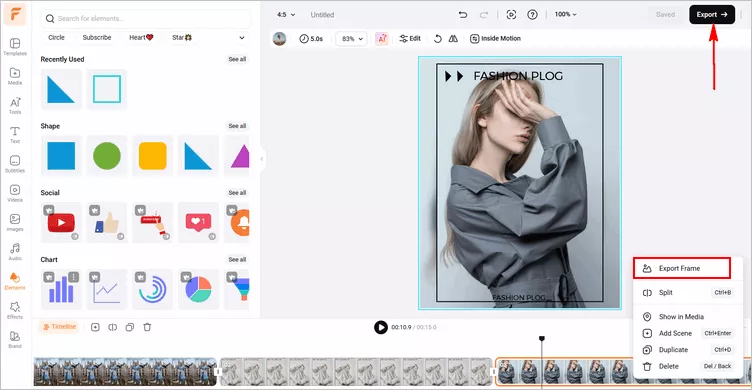Screen dimensions: 752x390
Task: Click See all next to Recently Used
Action: [x=237, y=59]
